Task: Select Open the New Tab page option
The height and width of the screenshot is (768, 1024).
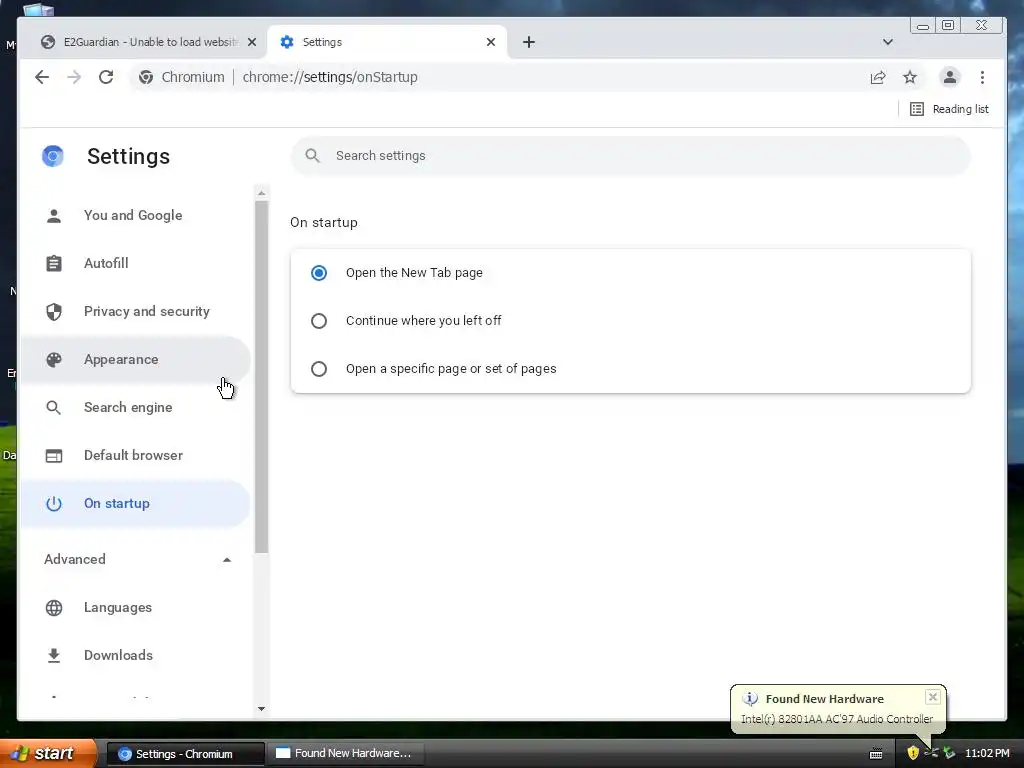Action: tap(319, 273)
